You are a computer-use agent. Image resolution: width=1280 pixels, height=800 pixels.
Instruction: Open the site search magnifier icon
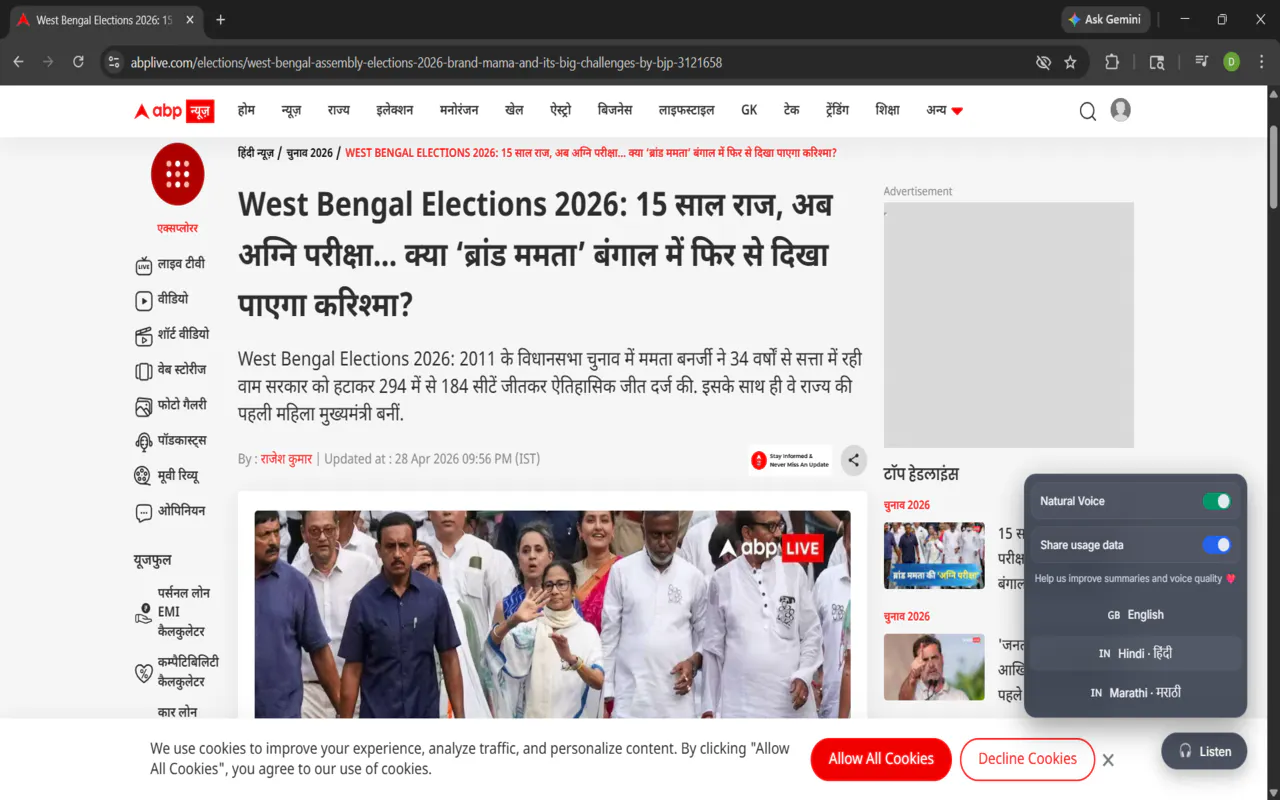click(x=1088, y=111)
